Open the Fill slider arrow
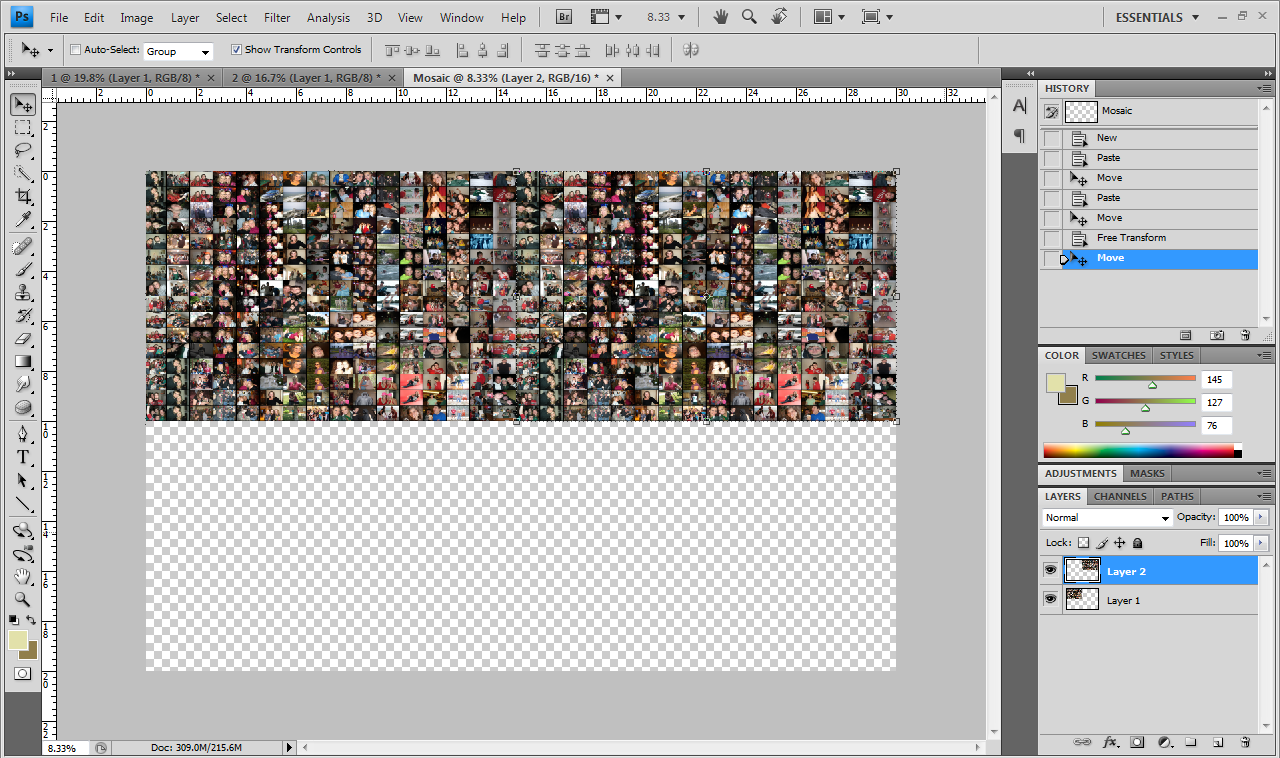This screenshot has width=1280, height=758. 1260,543
